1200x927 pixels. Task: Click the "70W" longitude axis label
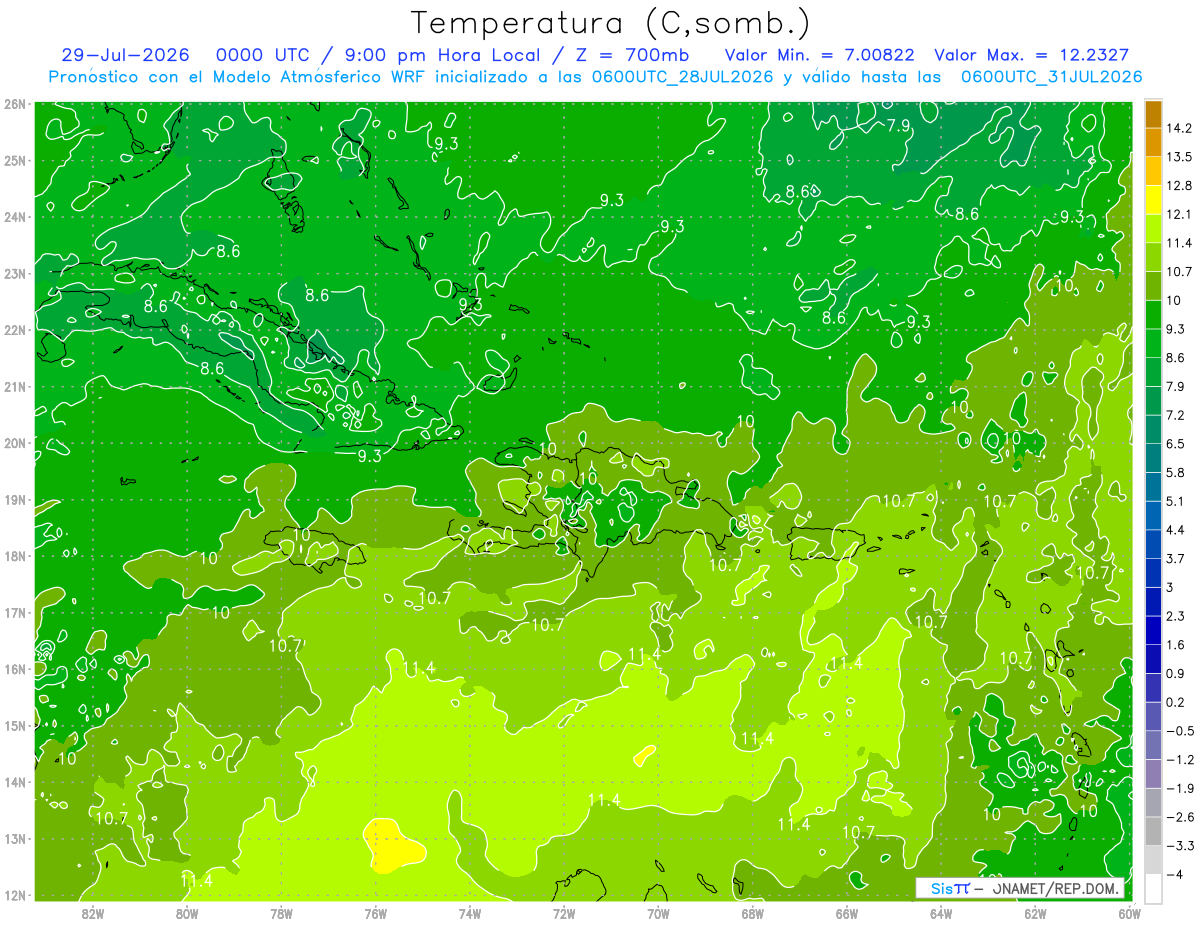pos(658,913)
